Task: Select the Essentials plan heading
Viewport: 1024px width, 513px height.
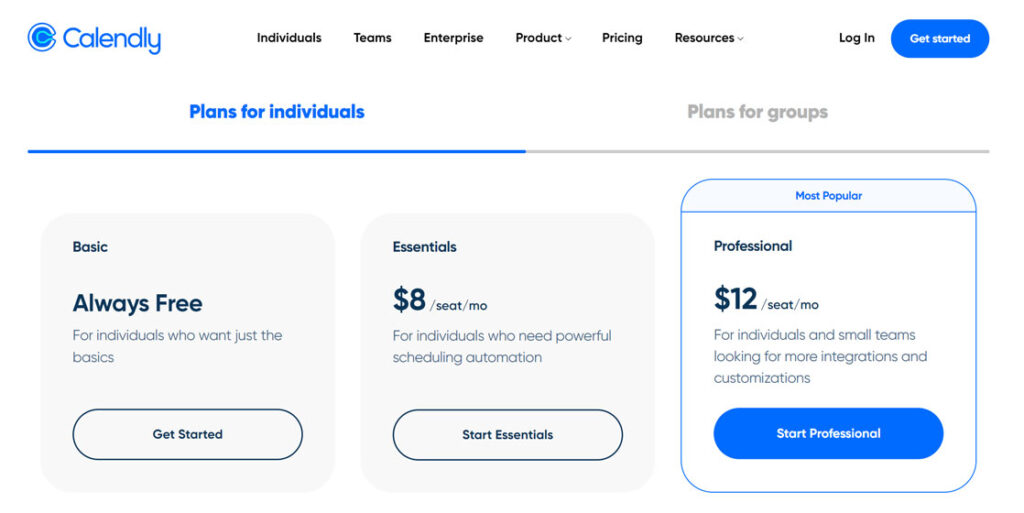Action: pyautogui.click(x=424, y=247)
